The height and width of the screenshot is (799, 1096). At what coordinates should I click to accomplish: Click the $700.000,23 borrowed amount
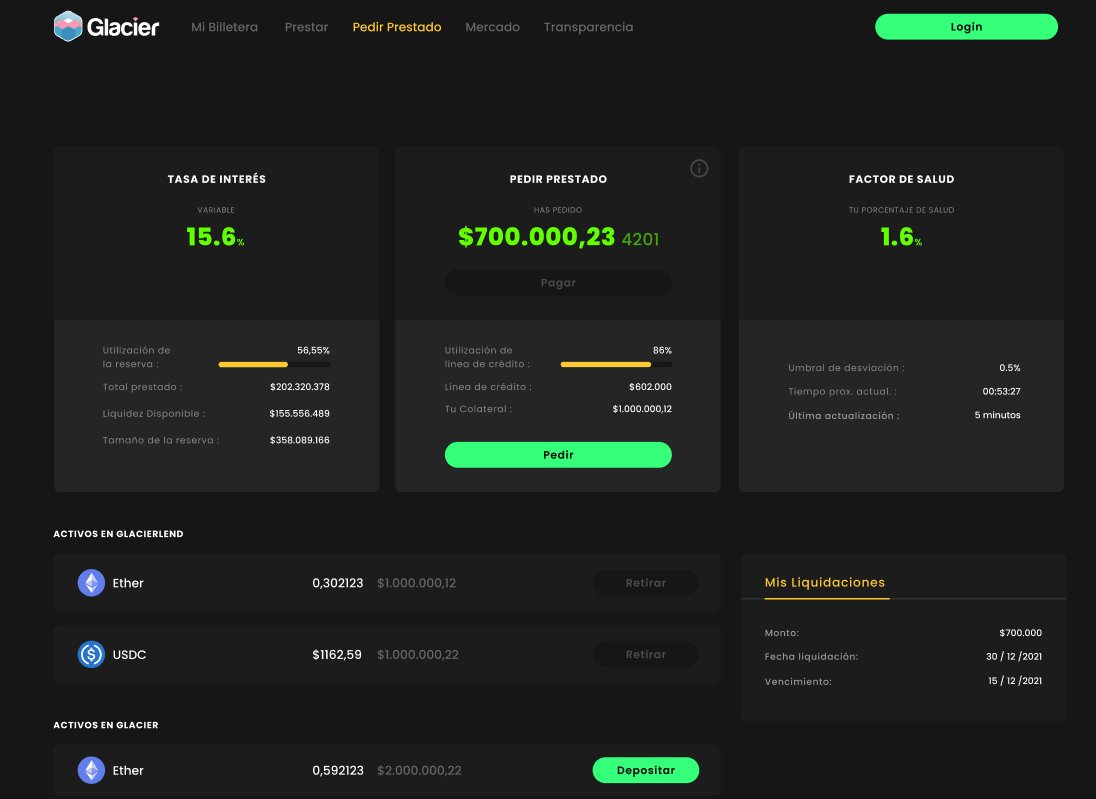coord(536,237)
